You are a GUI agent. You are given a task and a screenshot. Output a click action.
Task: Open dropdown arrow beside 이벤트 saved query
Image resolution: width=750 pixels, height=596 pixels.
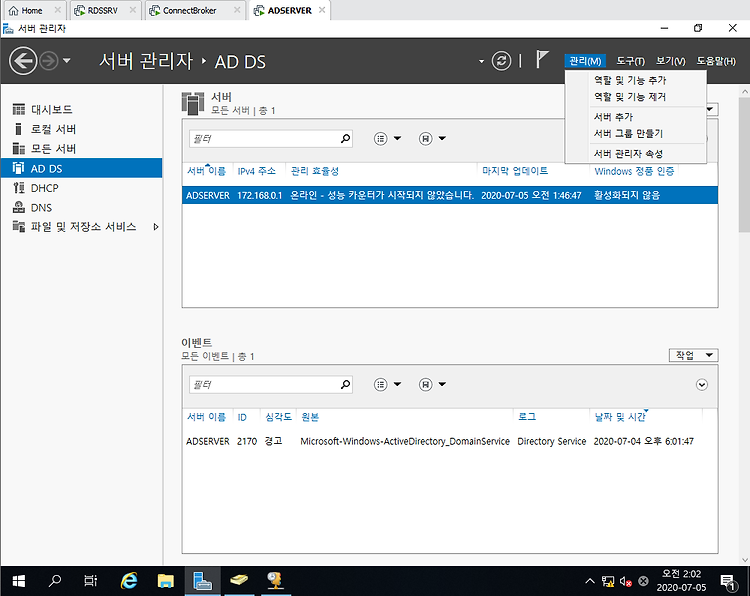[442, 385]
